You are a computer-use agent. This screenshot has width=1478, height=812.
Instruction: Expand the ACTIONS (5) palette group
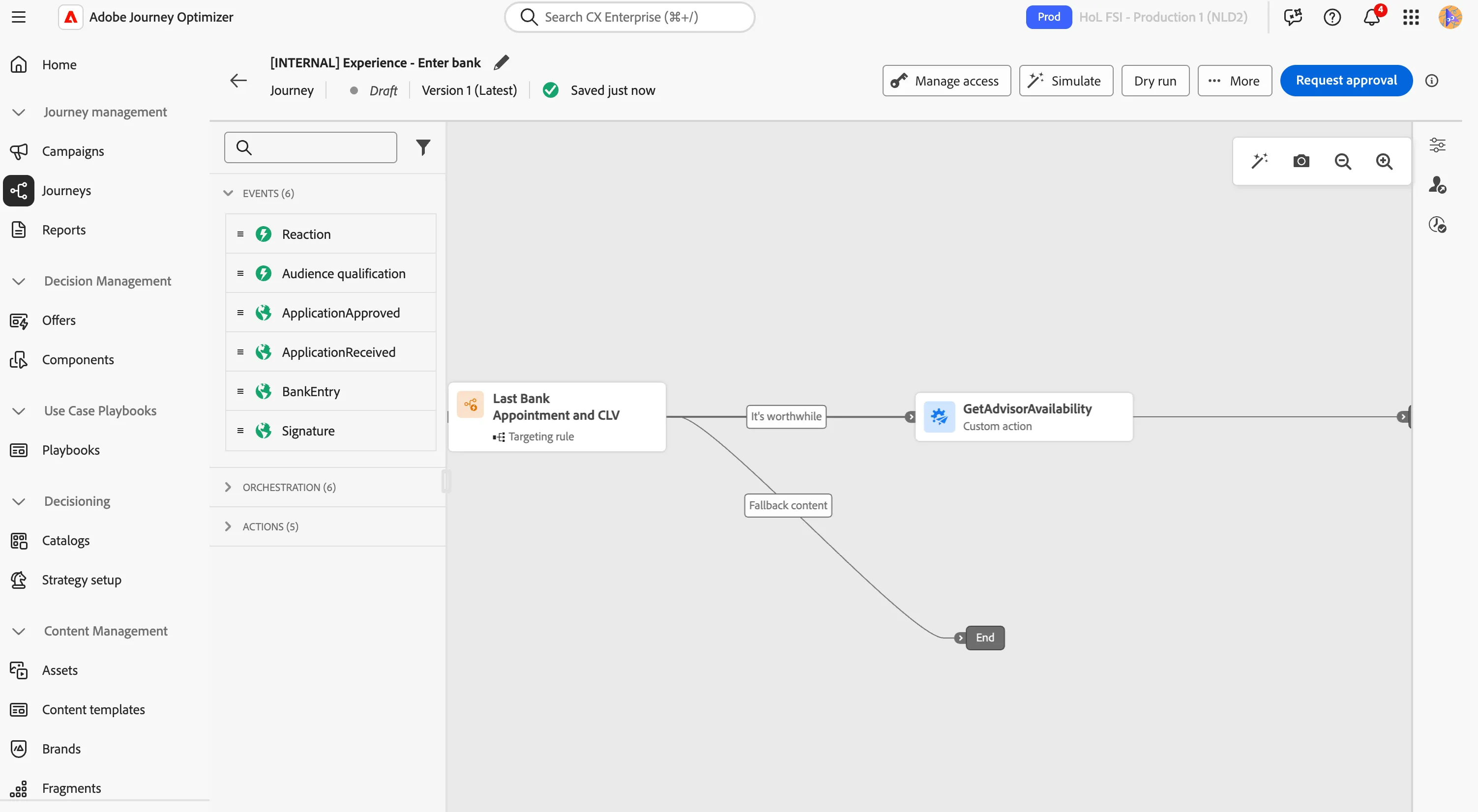tap(228, 526)
